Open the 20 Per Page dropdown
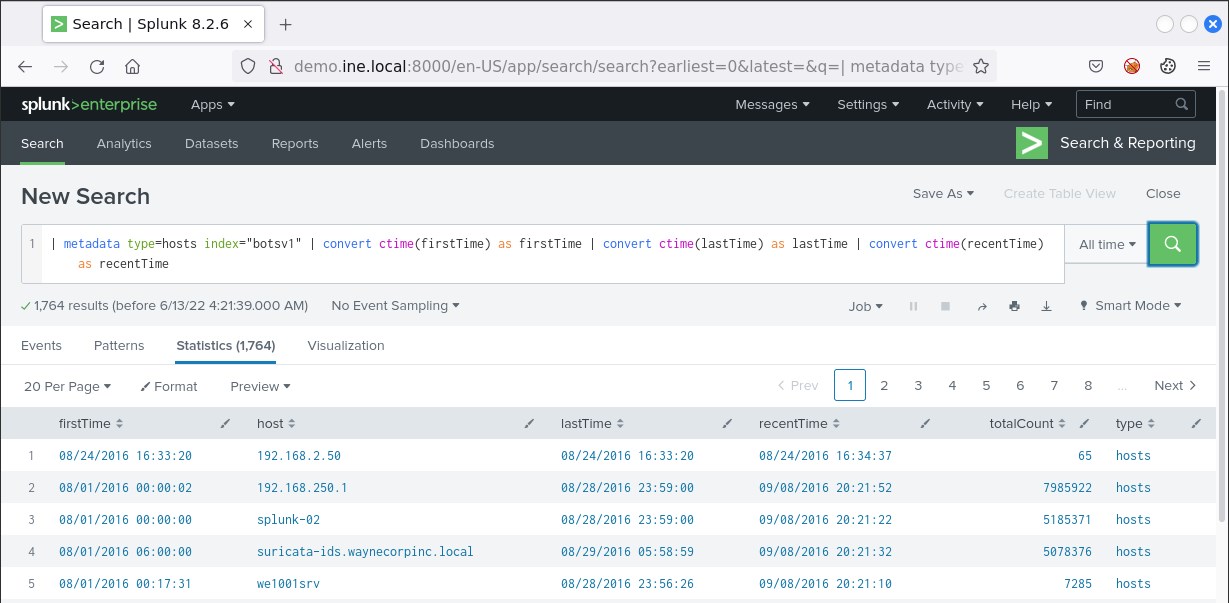Screen dimensions: 1229x603 click(x=67, y=386)
